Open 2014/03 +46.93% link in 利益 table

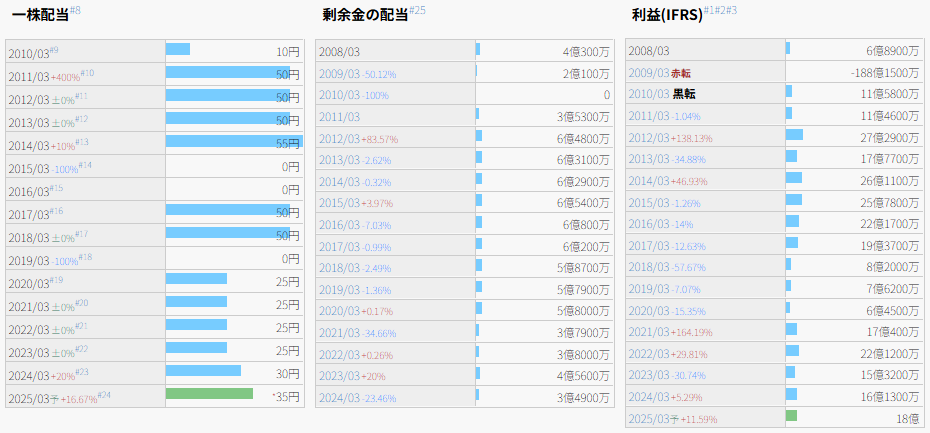tap(668, 182)
